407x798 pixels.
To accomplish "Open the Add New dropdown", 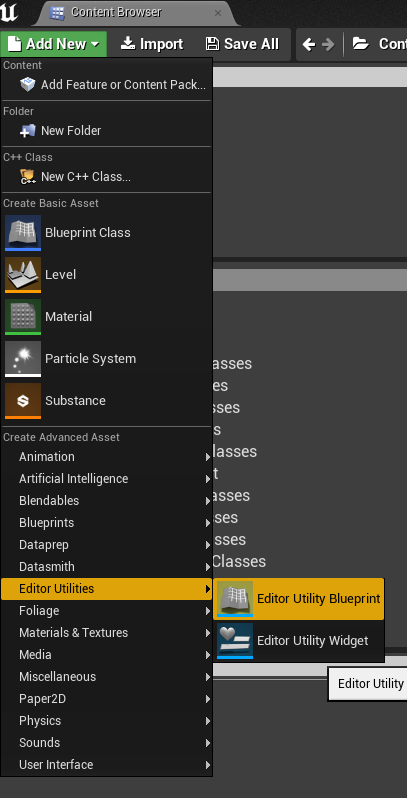I will pyautogui.click(x=53, y=44).
